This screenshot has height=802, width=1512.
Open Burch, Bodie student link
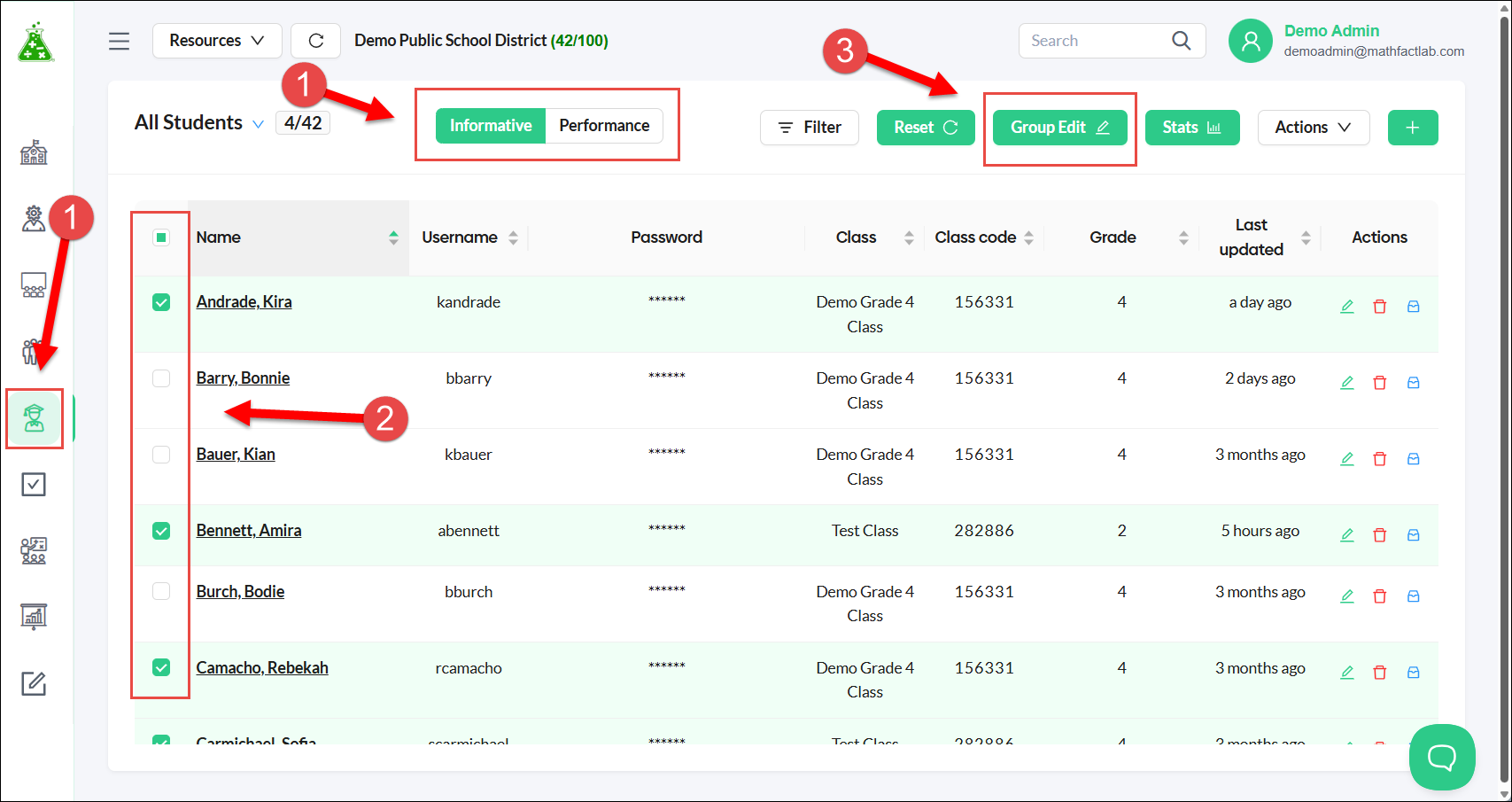point(241,591)
